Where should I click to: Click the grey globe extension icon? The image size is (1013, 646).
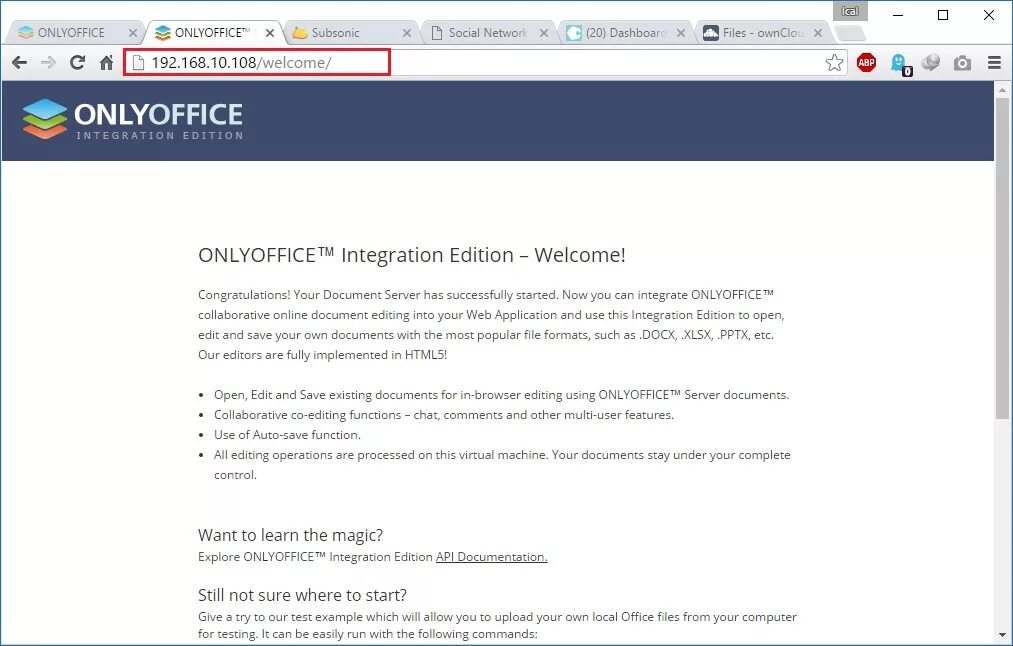(x=931, y=63)
